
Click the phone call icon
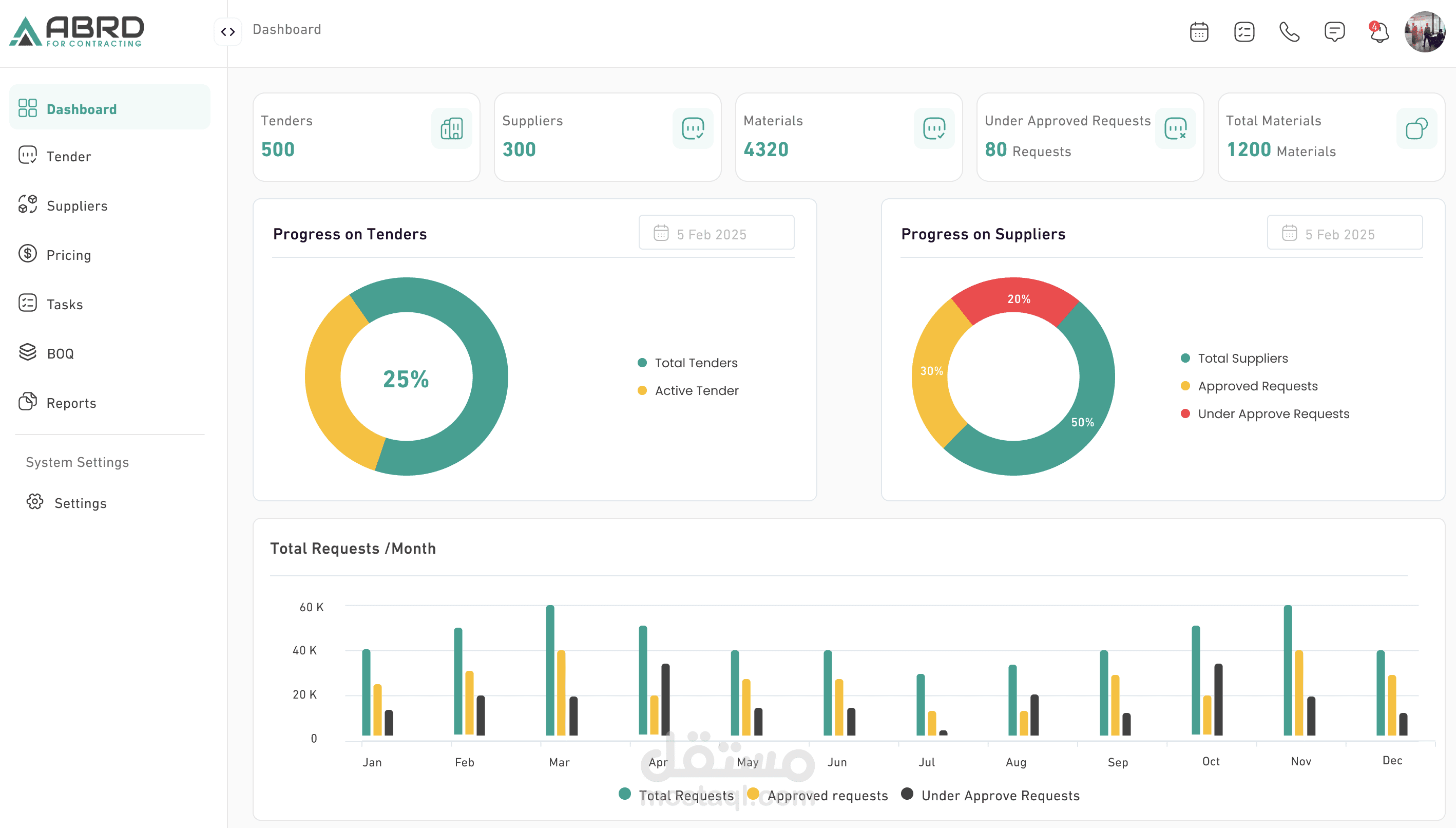click(x=1289, y=32)
